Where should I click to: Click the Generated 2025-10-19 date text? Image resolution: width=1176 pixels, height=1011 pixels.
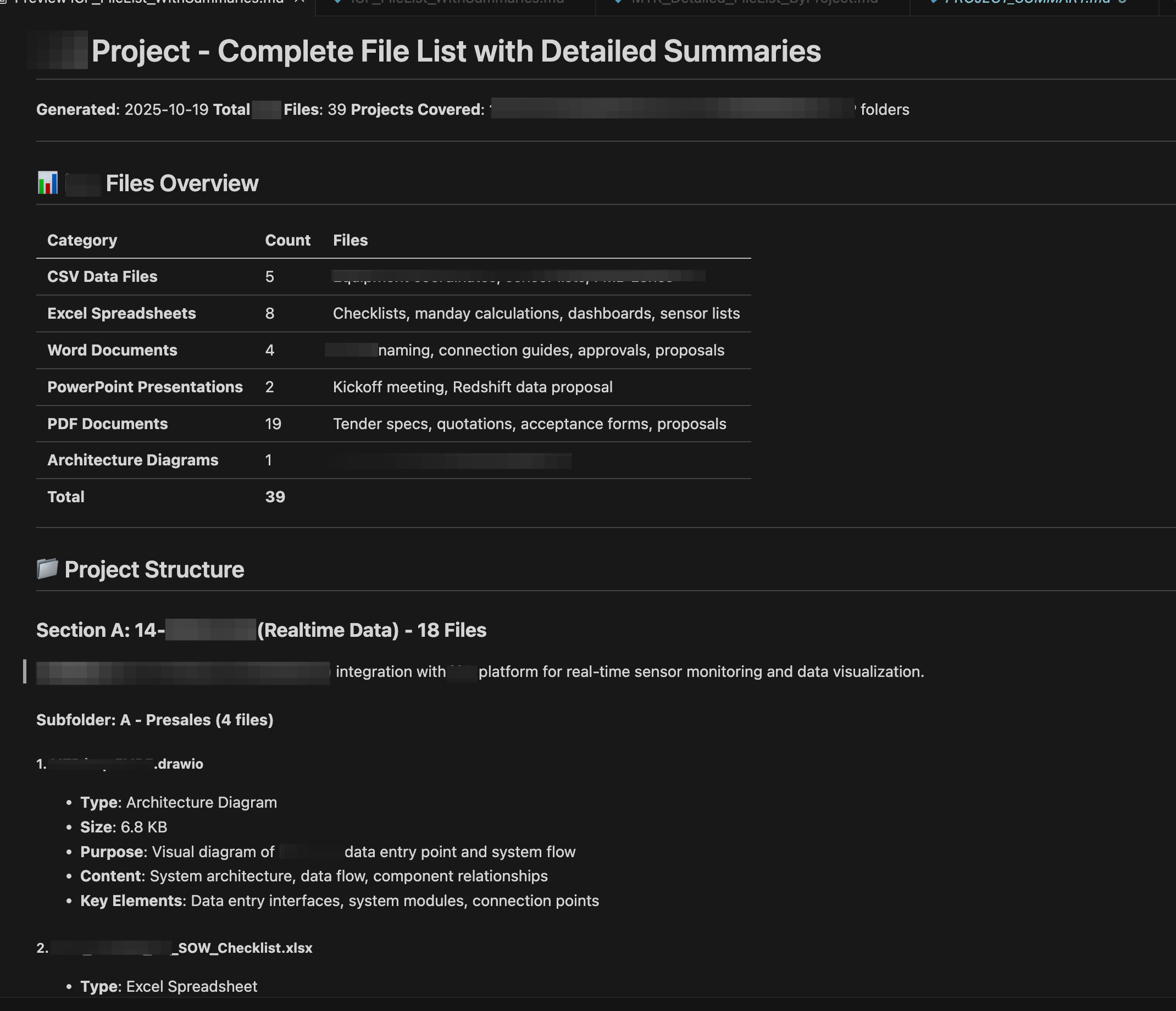tap(167, 109)
